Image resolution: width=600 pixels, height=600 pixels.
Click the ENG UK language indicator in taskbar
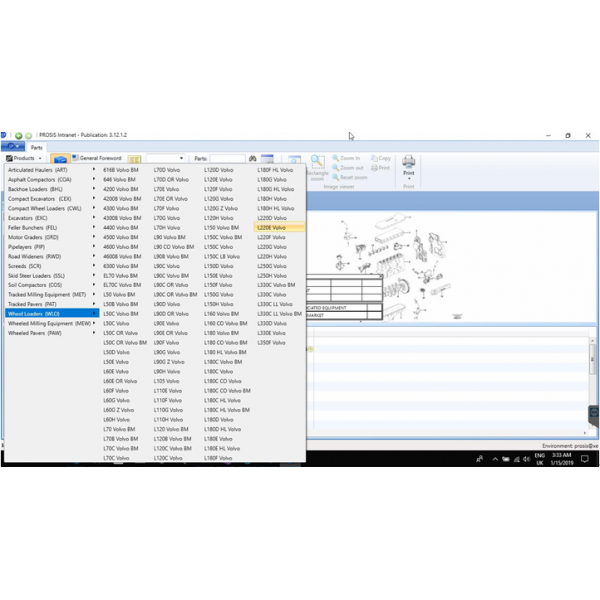540,459
